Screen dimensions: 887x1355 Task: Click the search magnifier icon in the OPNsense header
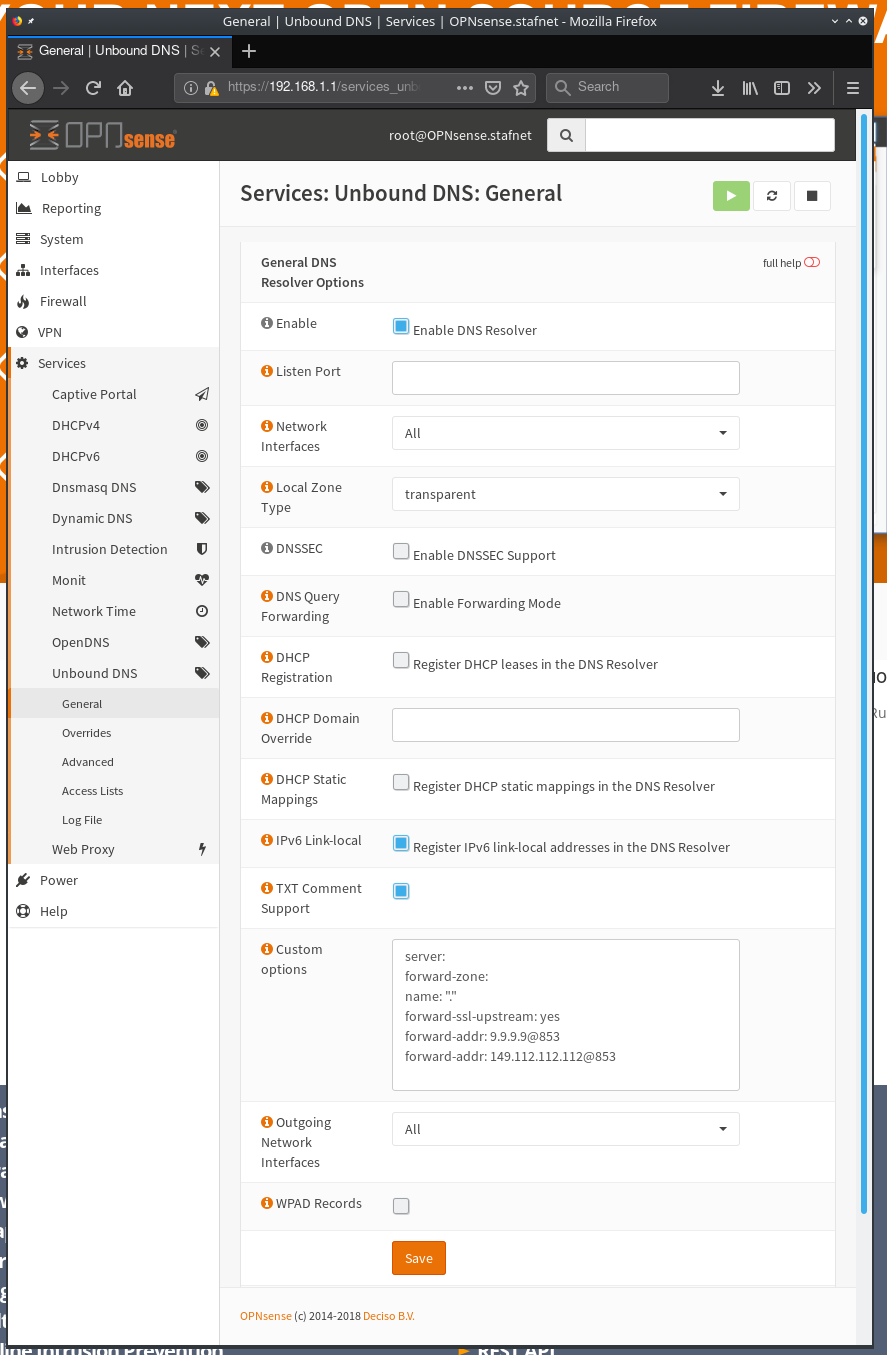click(x=567, y=135)
